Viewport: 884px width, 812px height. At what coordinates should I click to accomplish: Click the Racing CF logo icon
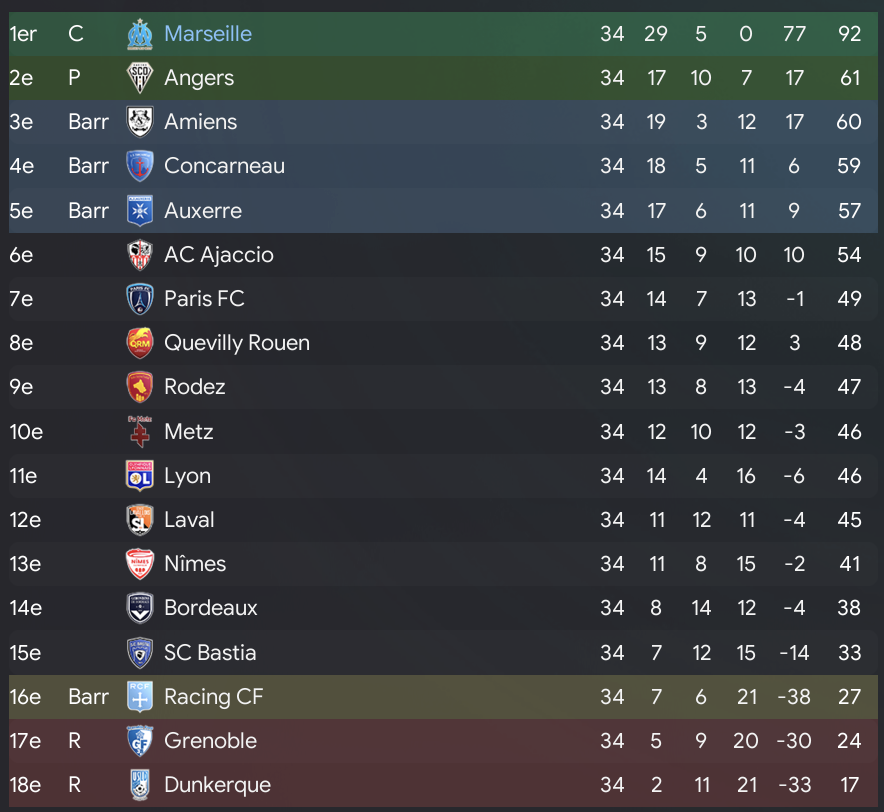139,697
